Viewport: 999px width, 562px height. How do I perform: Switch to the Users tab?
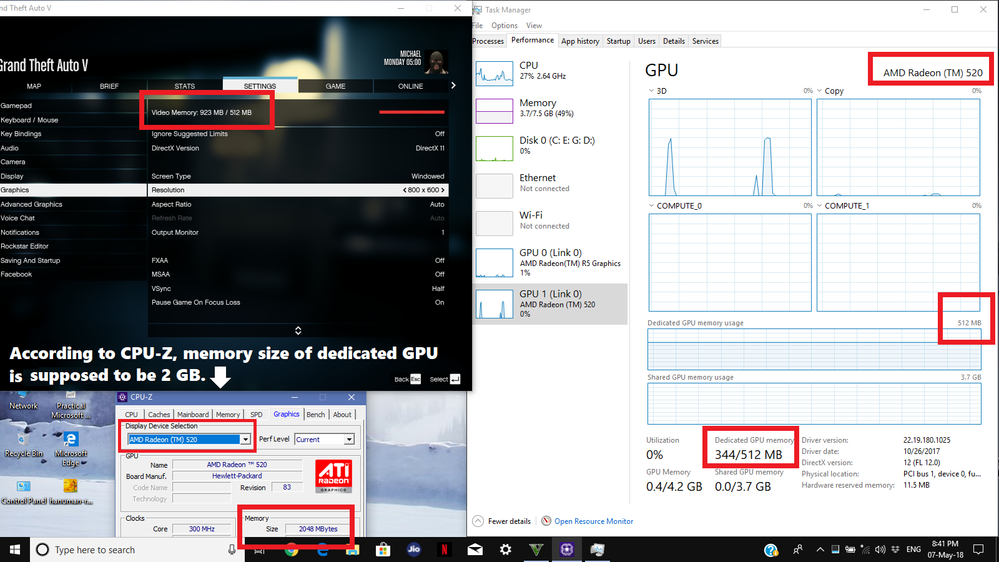(x=647, y=41)
